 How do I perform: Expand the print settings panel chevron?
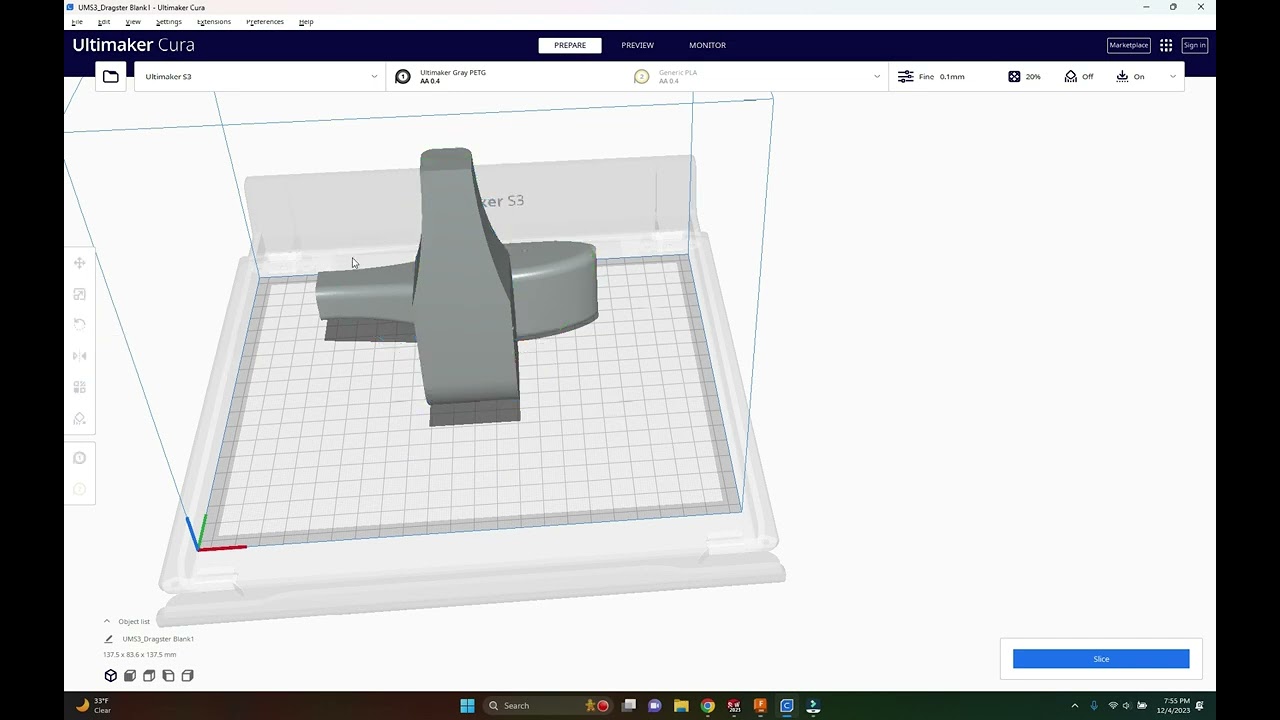point(1173,76)
